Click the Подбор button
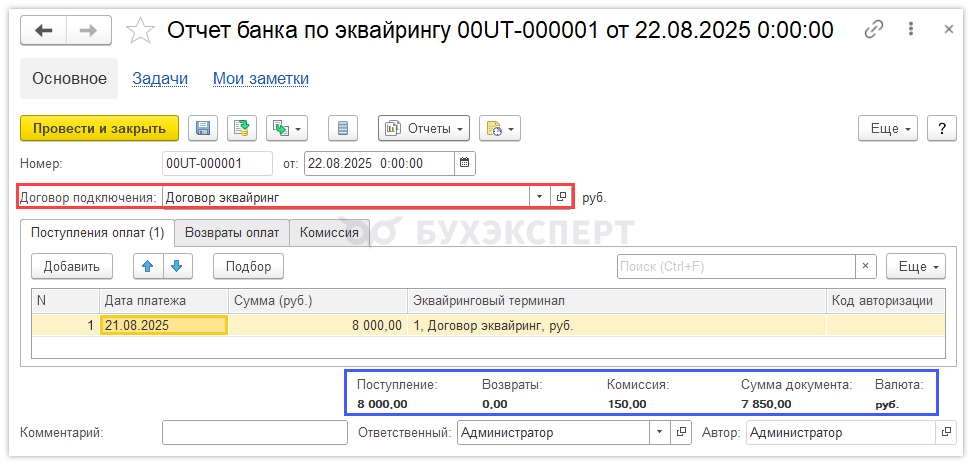 [x=249, y=267]
